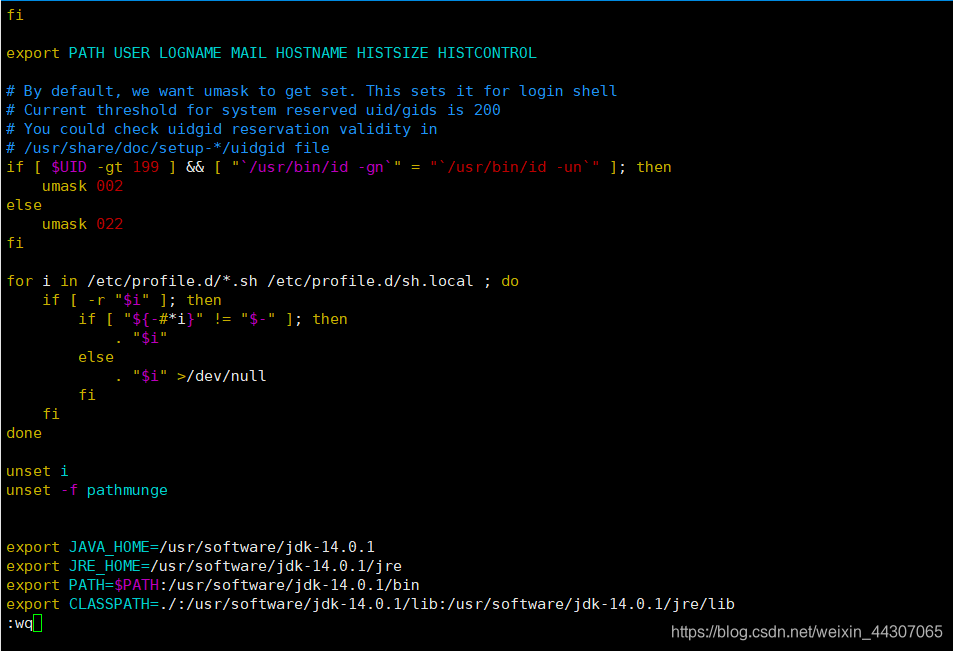This screenshot has width=953, height=651.
Task: Click the green cursor block after :wq
Action: tap(38, 623)
